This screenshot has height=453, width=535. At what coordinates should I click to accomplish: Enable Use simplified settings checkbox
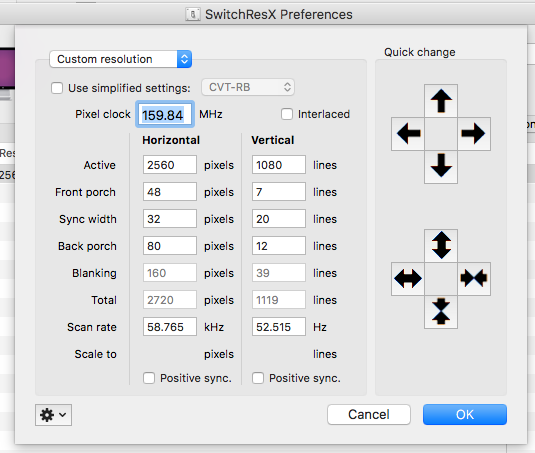[57, 88]
